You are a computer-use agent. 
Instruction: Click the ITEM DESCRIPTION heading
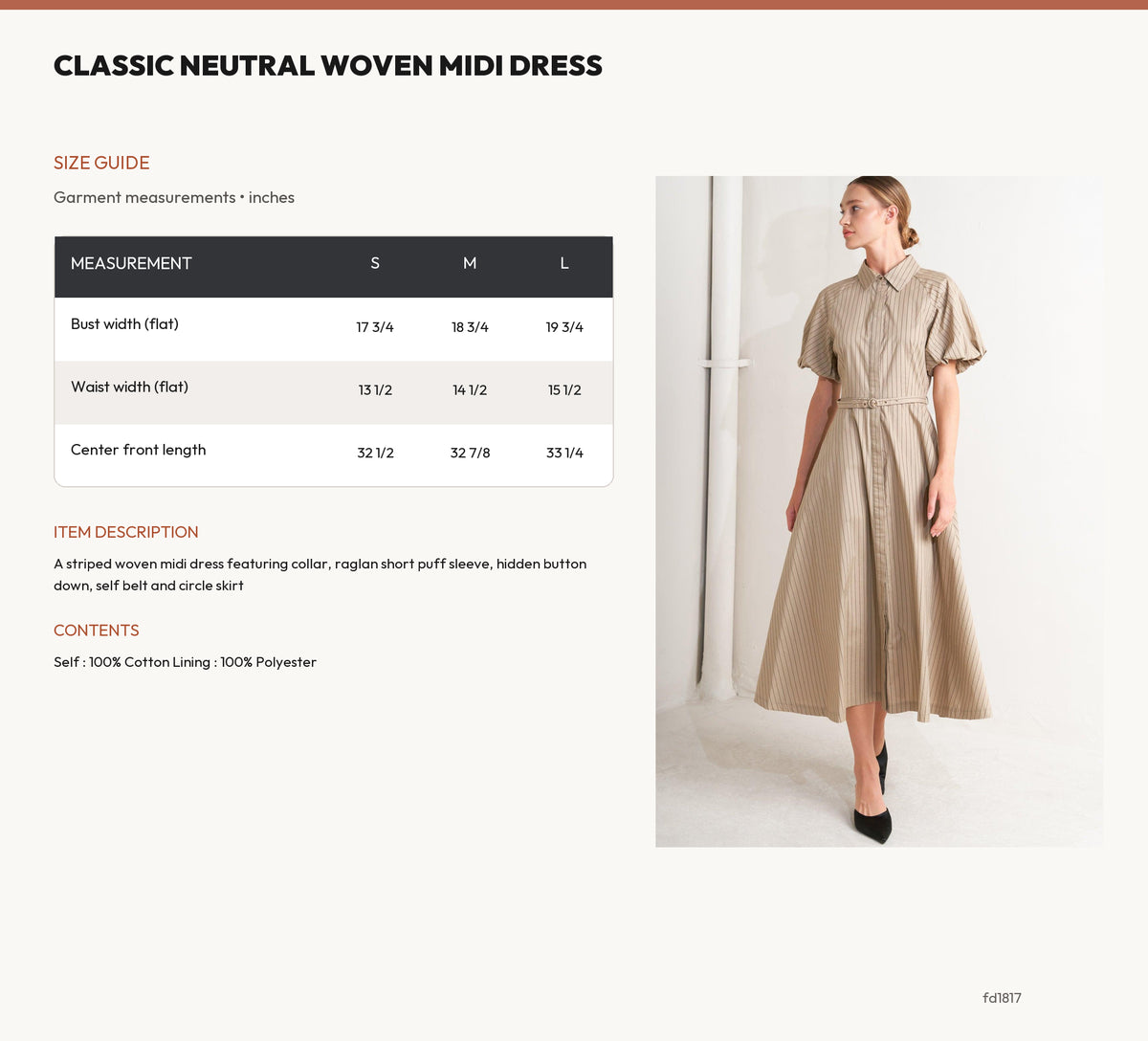click(x=126, y=532)
